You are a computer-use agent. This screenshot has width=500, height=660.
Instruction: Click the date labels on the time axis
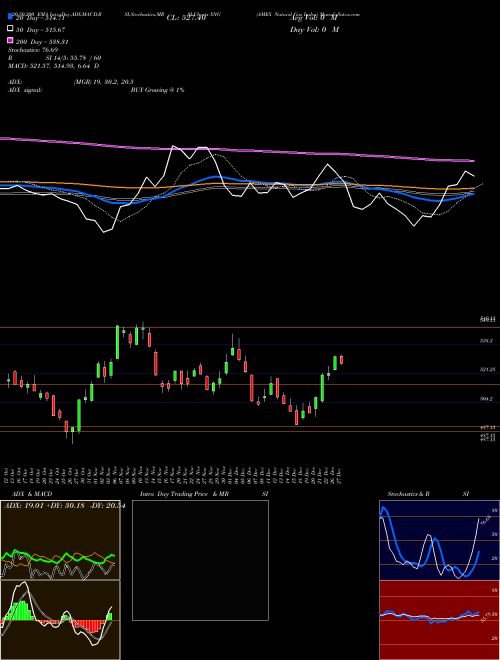point(173,476)
